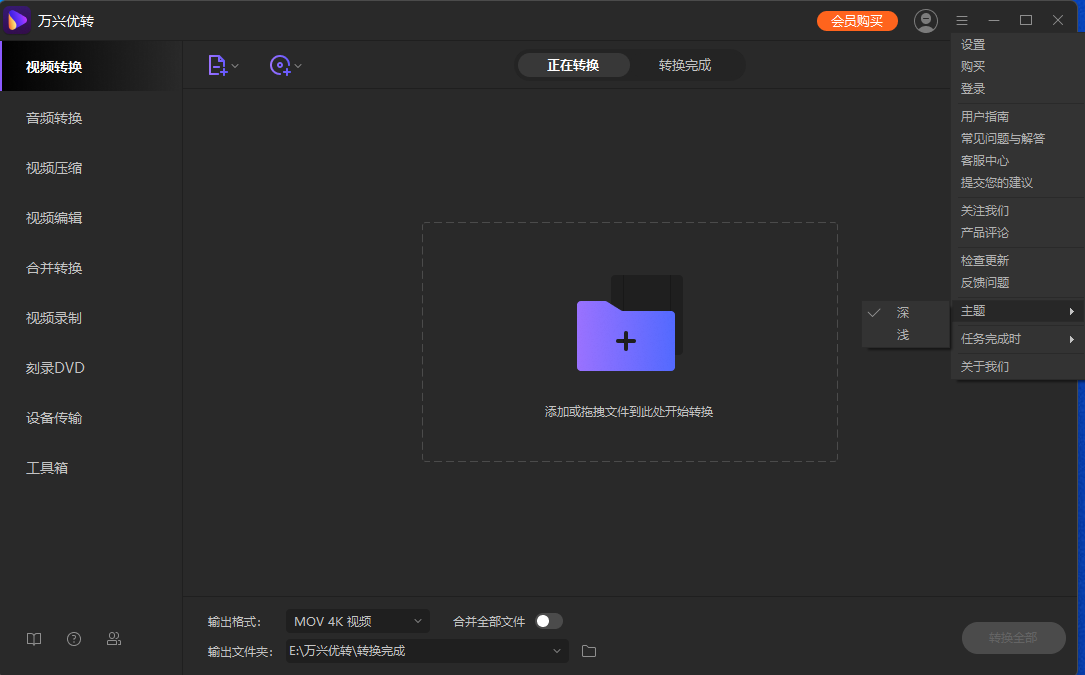Expand the 任务完成时 submenu

(x=1017, y=339)
